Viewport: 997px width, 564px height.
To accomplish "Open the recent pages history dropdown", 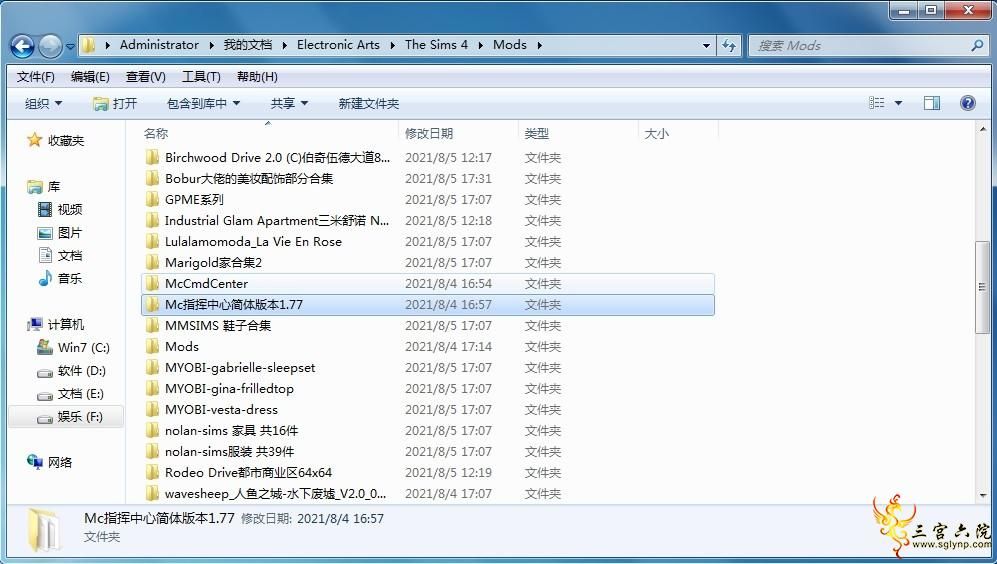I will [x=70, y=46].
